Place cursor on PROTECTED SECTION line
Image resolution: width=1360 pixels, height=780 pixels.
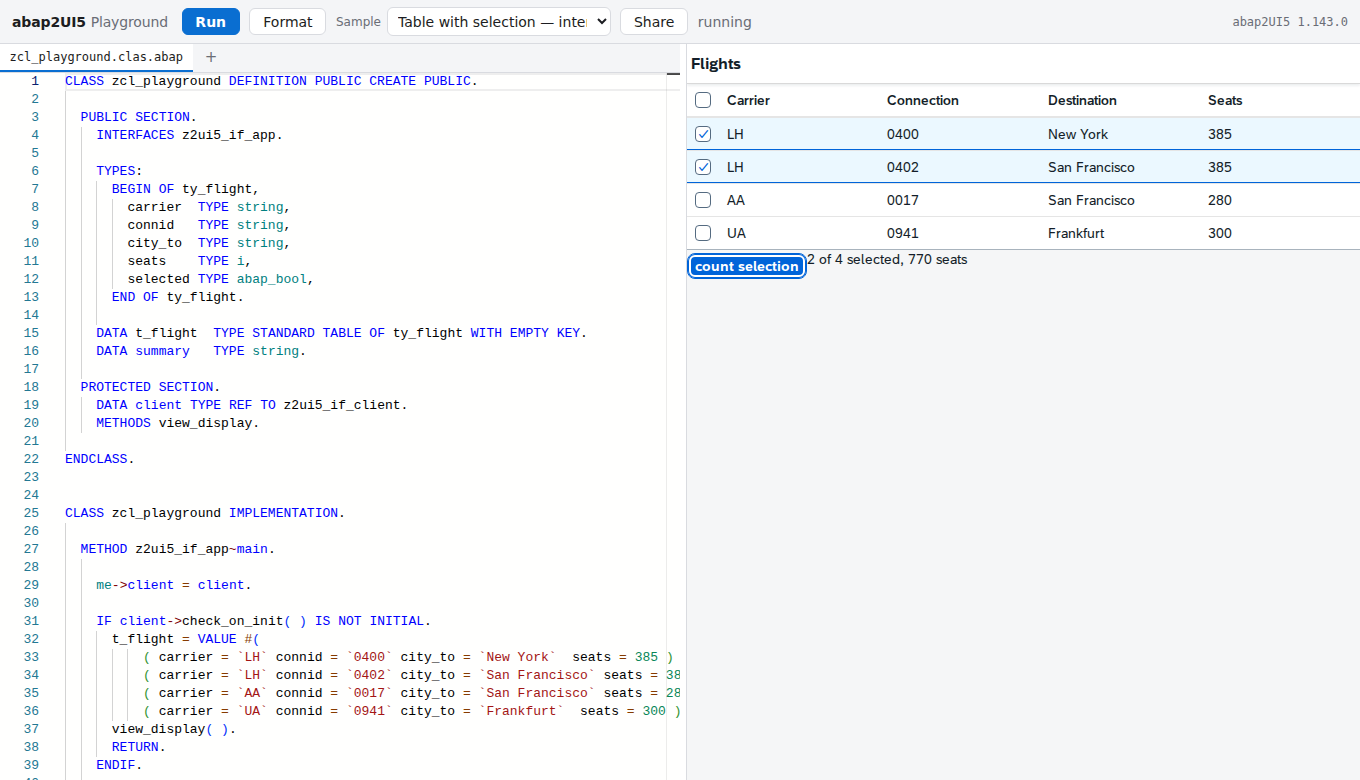151,387
